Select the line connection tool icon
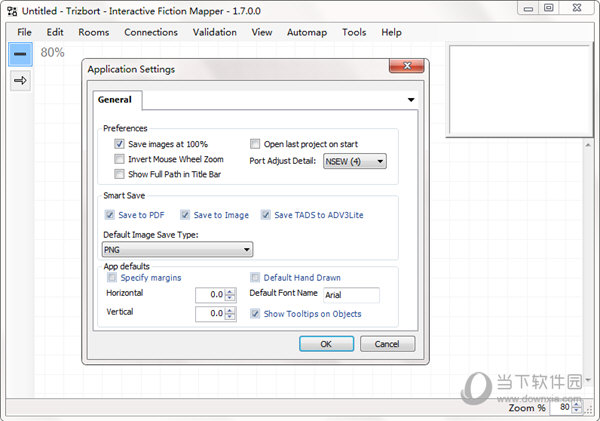The width and height of the screenshot is (600, 421). tap(20, 54)
